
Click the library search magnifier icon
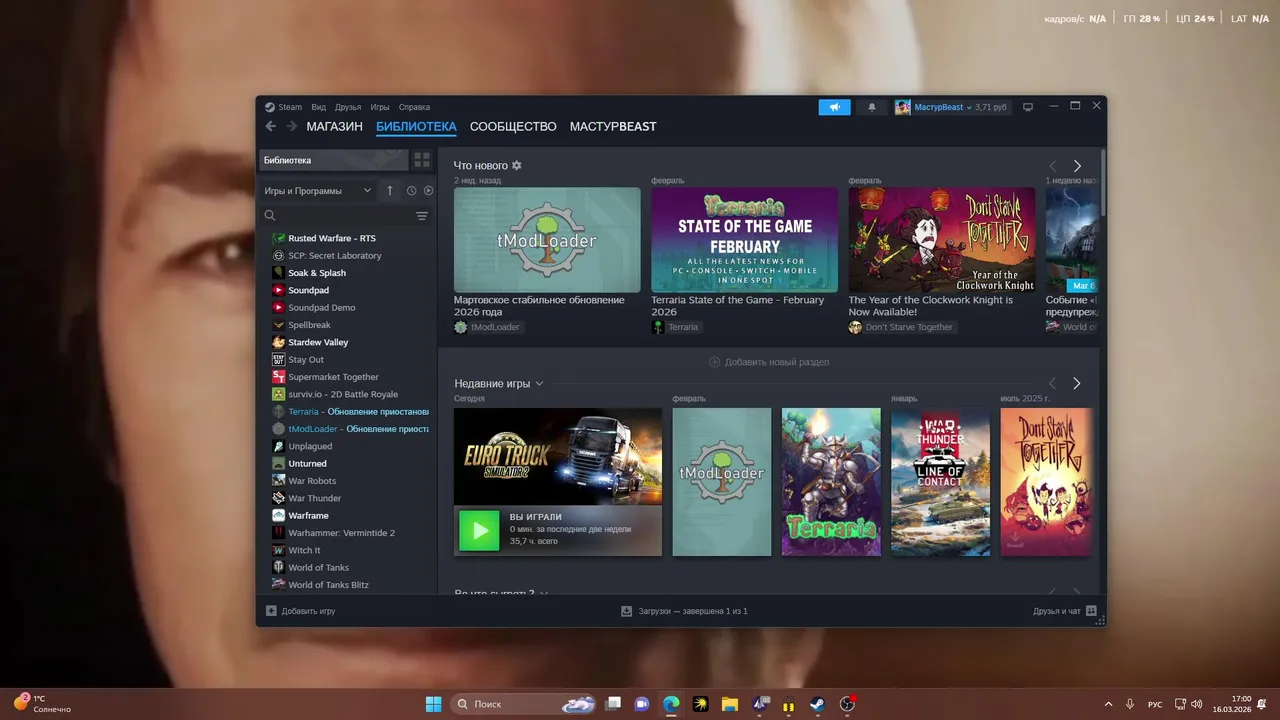click(270, 216)
